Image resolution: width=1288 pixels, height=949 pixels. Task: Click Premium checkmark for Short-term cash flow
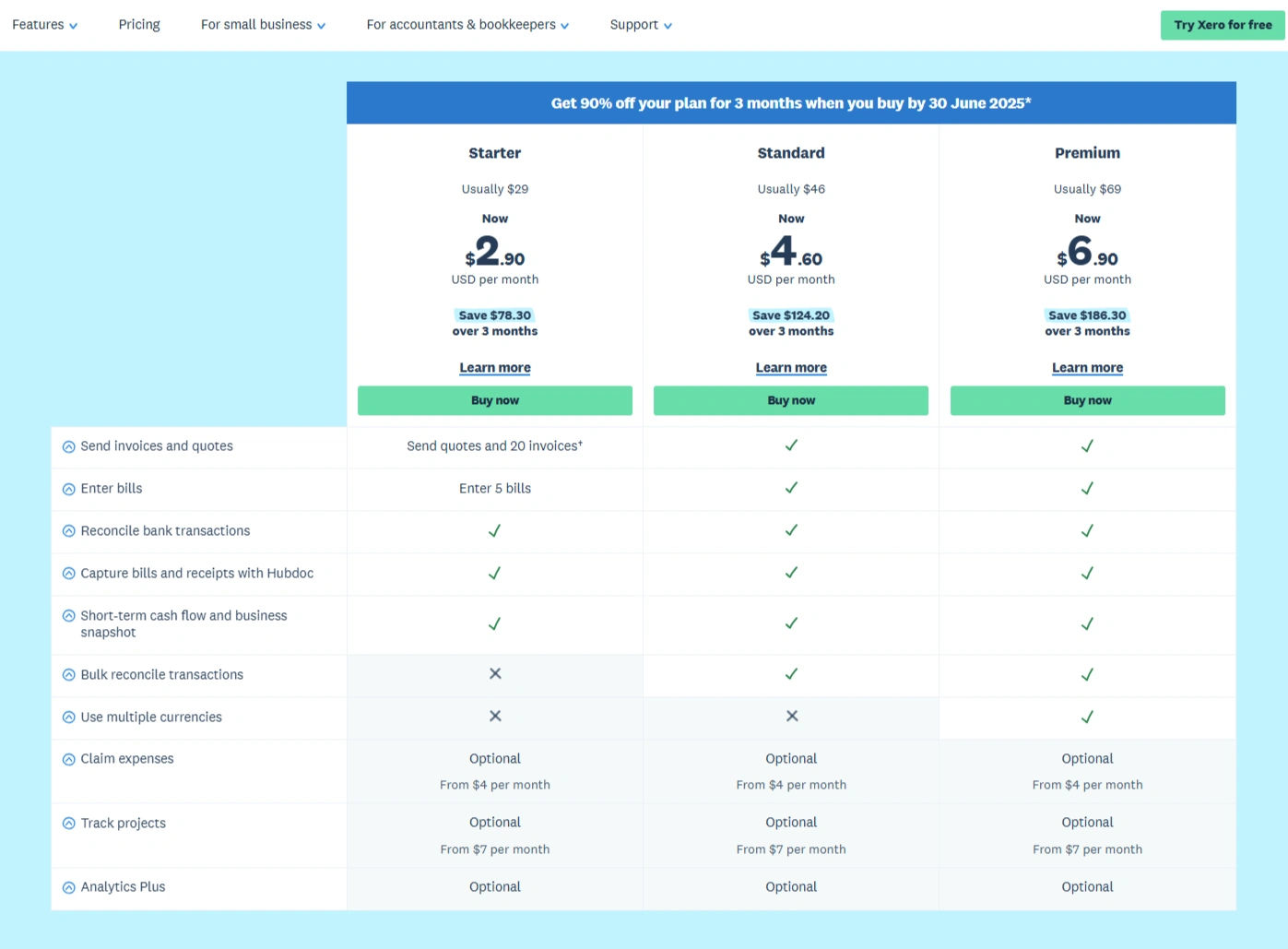tap(1088, 624)
